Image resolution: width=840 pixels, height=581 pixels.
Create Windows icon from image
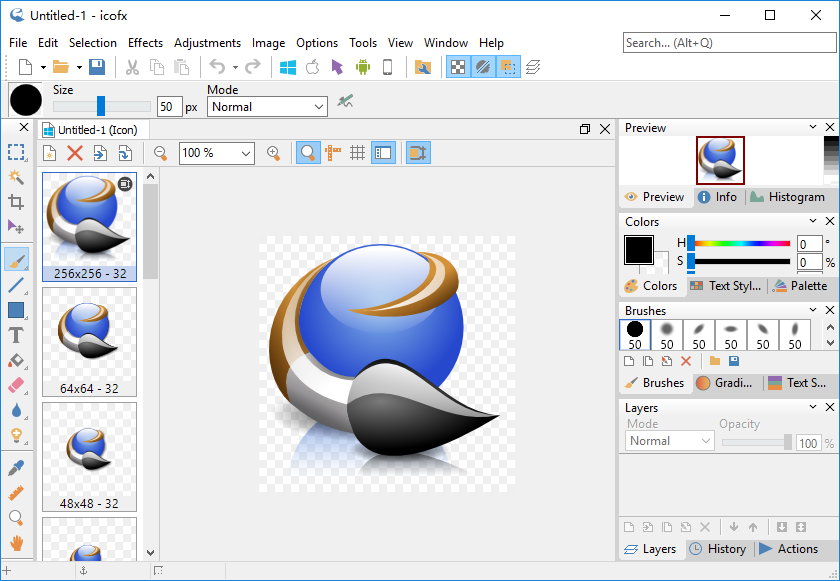288,67
